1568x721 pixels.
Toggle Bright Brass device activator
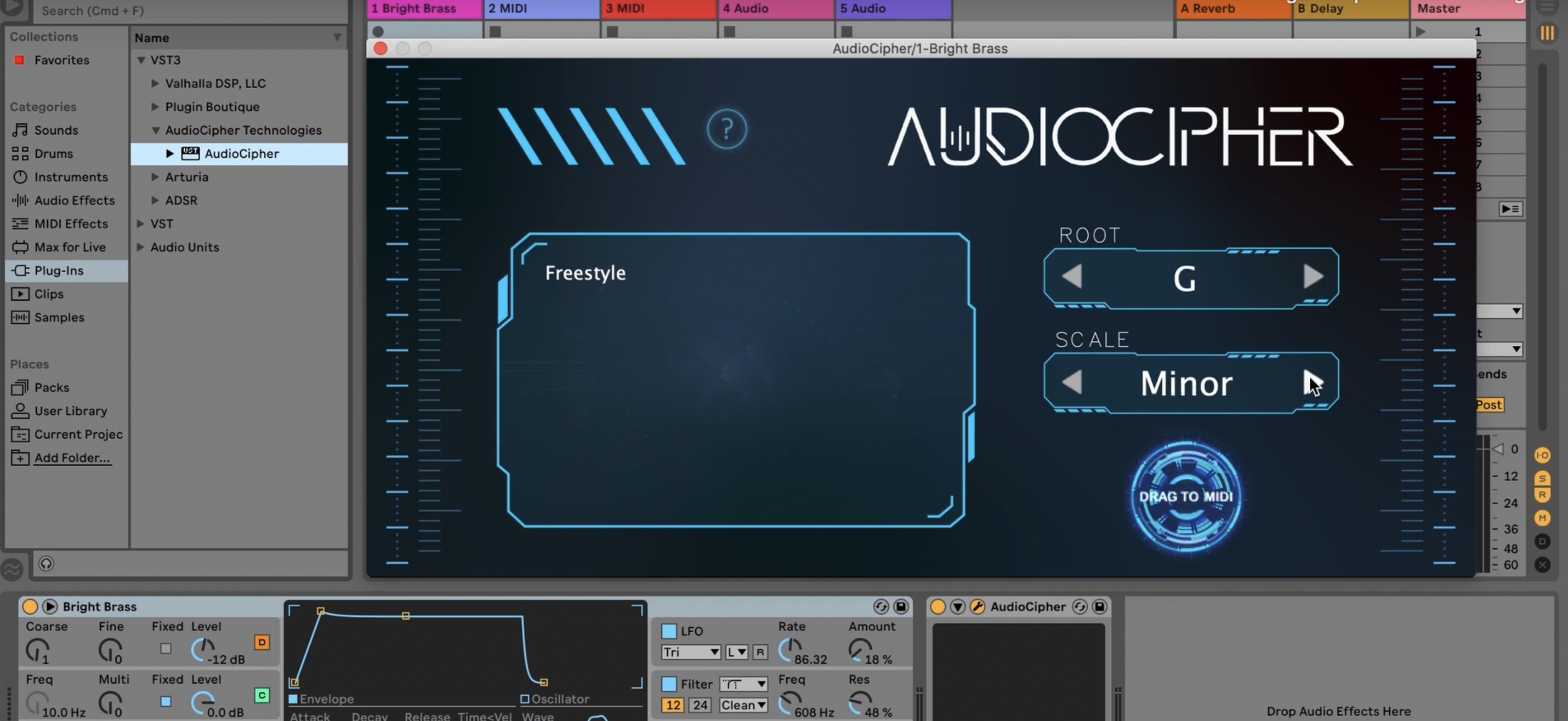pos(30,606)
